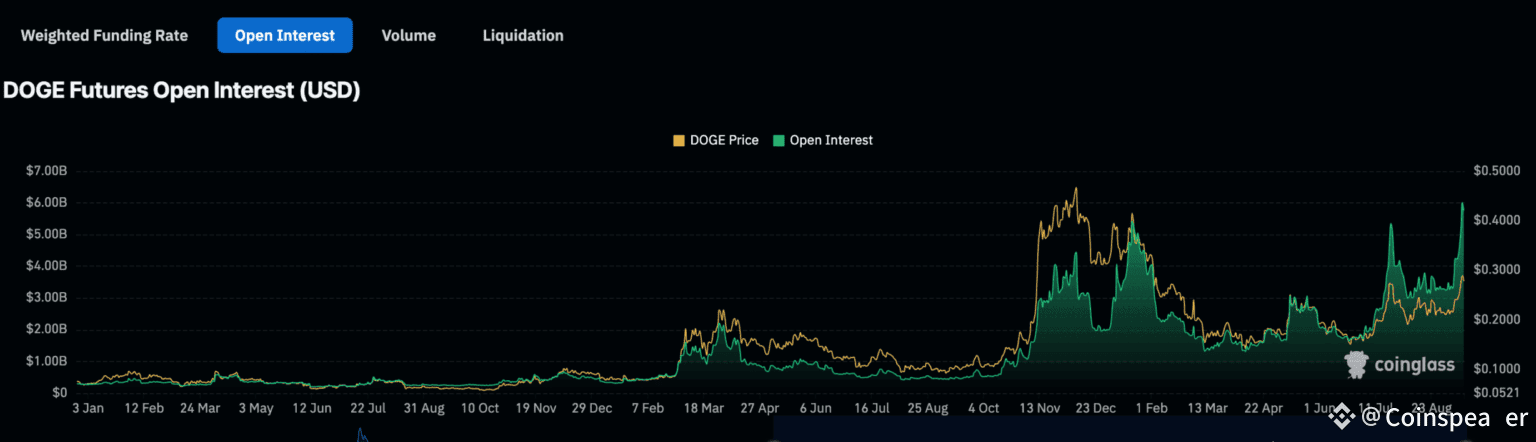Screen dimensions: 1536x442
Task: Click the $6.00B y-axis label
Action: [46, 203]
